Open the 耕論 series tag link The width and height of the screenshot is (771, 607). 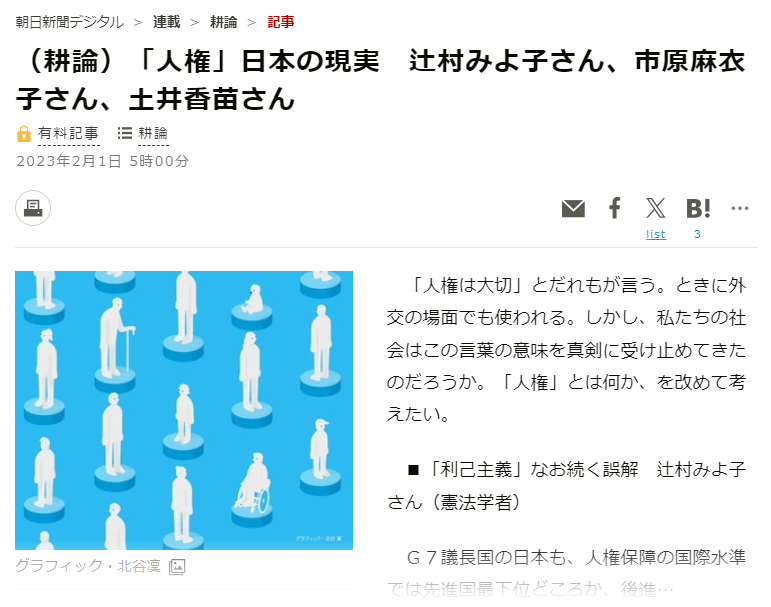point(153,134)
